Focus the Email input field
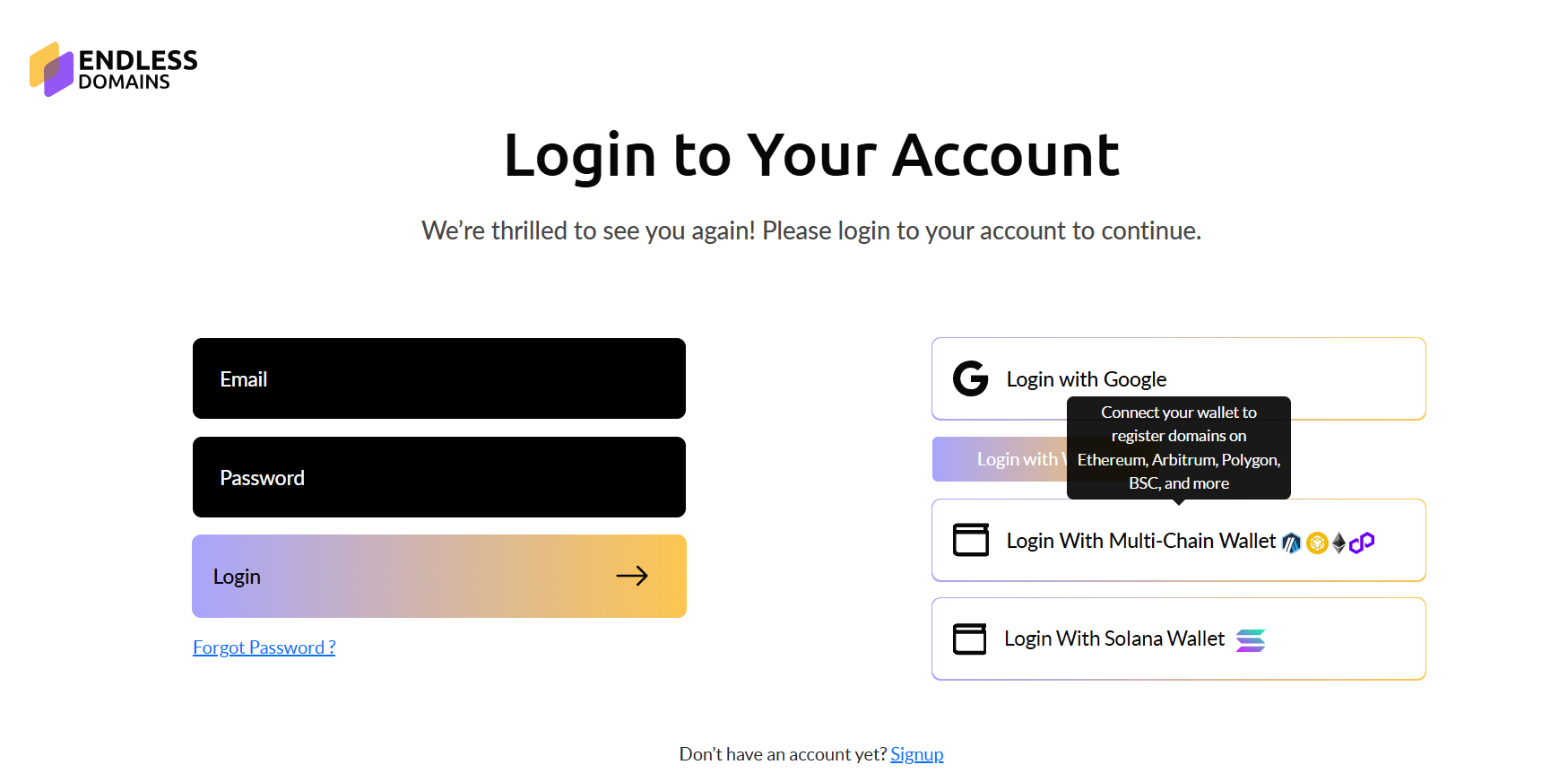1568x782 pixels. [439, 378]
